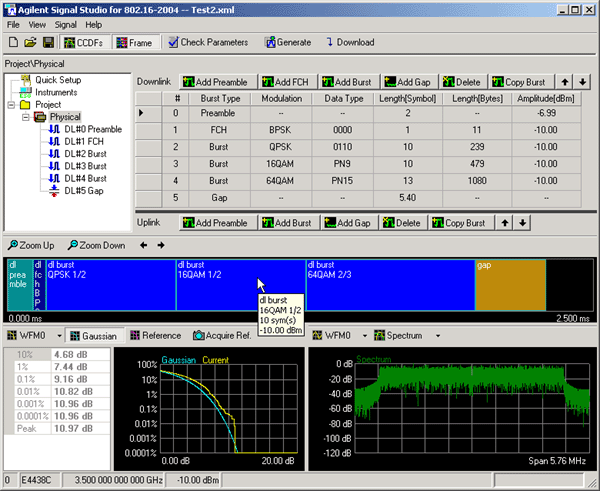
Task: Click Downlink Delete button
Action: 462,82
